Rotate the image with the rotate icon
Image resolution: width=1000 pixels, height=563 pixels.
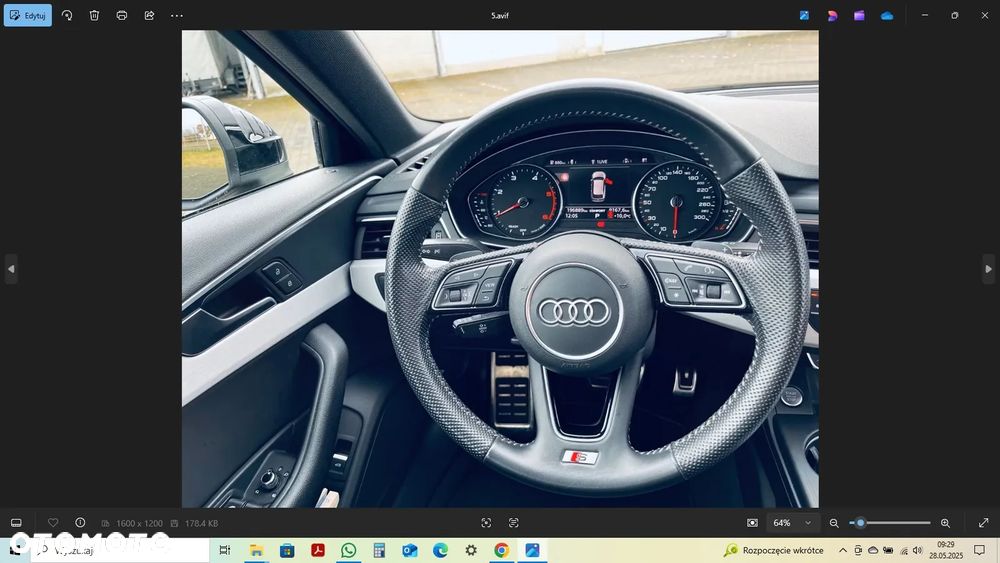[x=67, y=15]
